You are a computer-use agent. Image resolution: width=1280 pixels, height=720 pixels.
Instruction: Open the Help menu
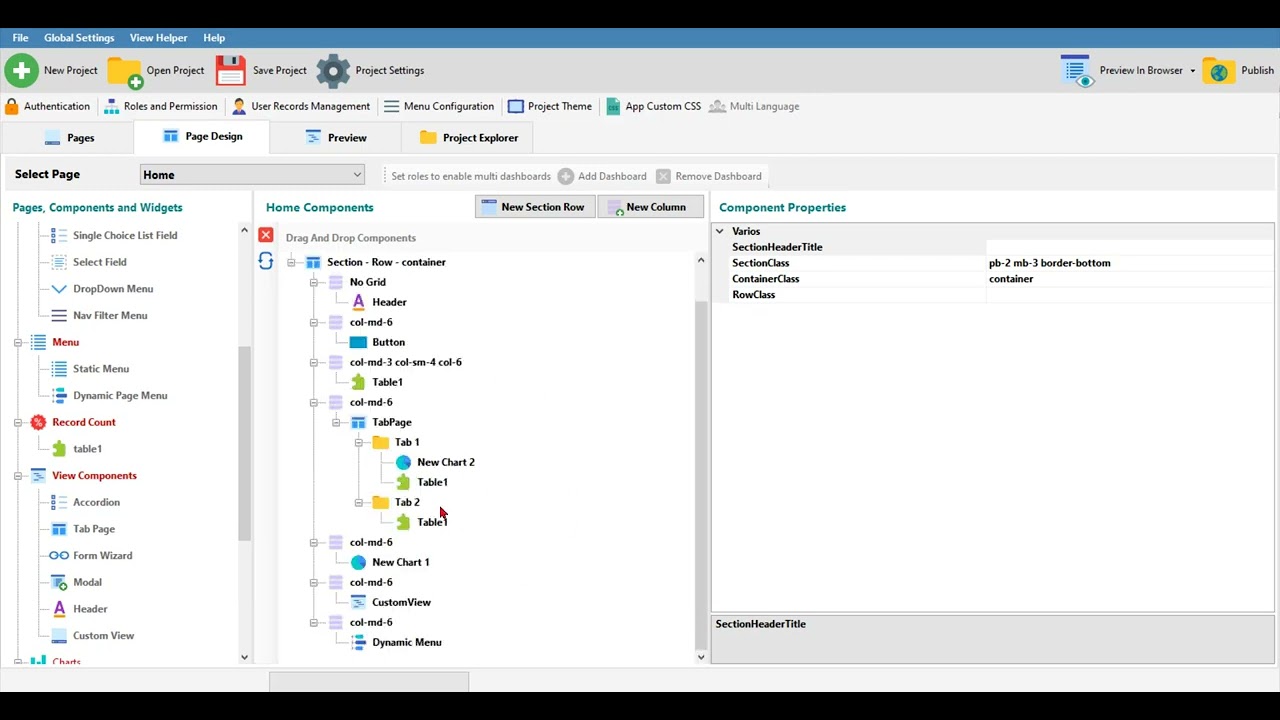click(x=214, y=38)
